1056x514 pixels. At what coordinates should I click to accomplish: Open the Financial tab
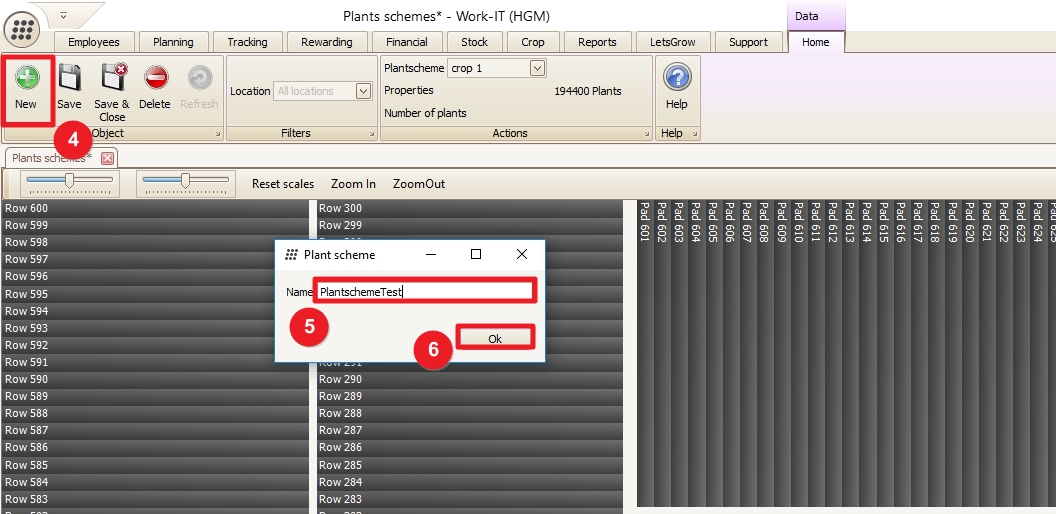(406, 42)
